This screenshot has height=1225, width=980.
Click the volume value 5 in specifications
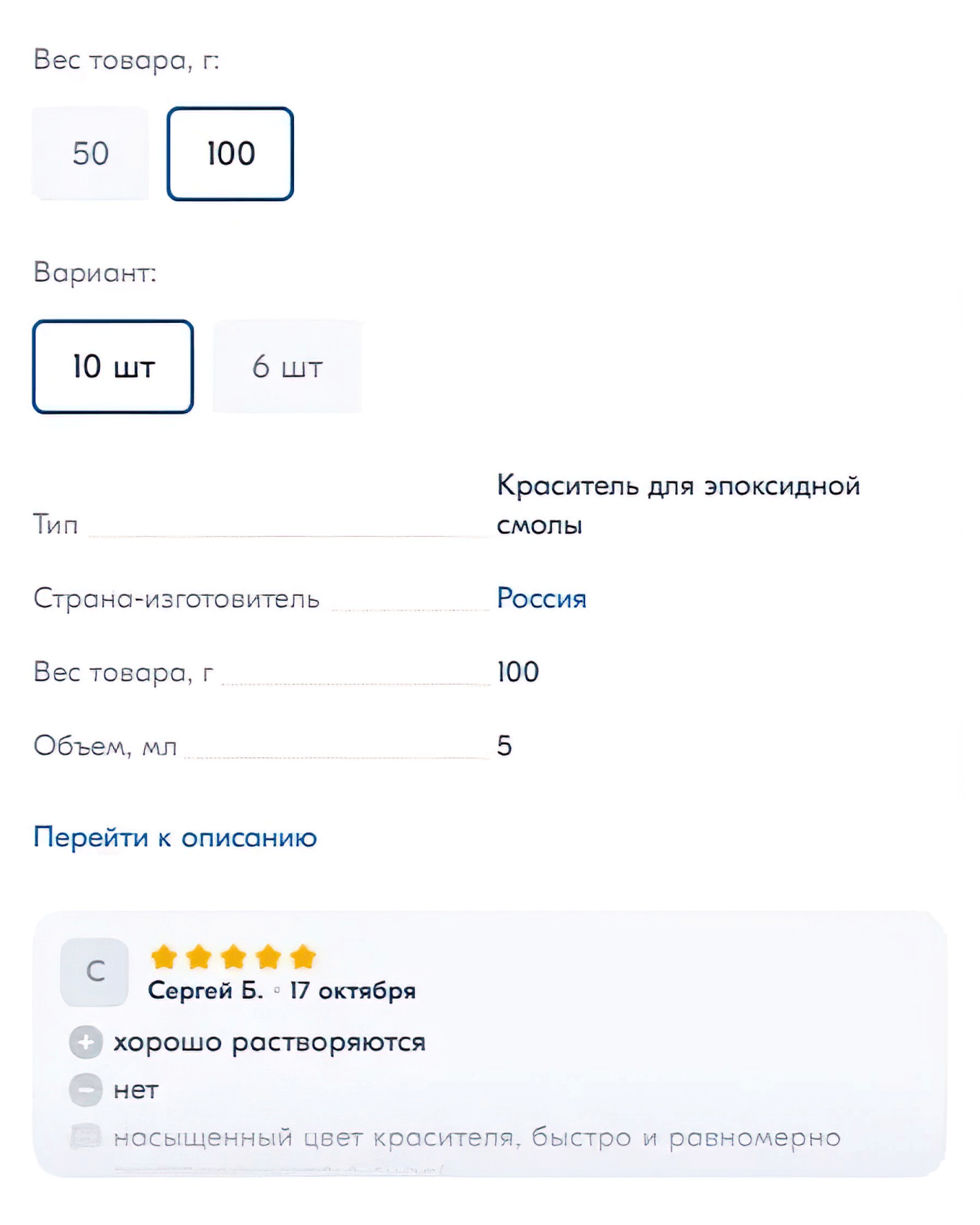click(x=505, y=747)
